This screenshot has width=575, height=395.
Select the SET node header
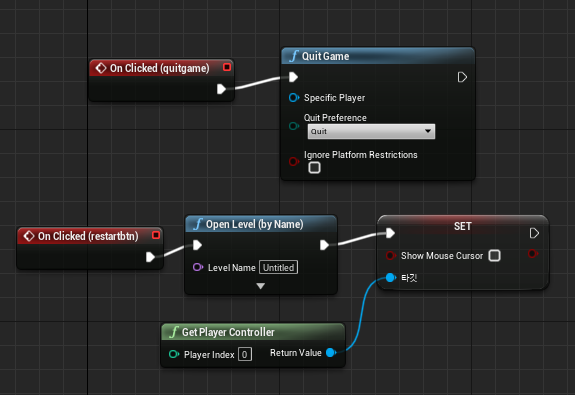click(463, 226)
